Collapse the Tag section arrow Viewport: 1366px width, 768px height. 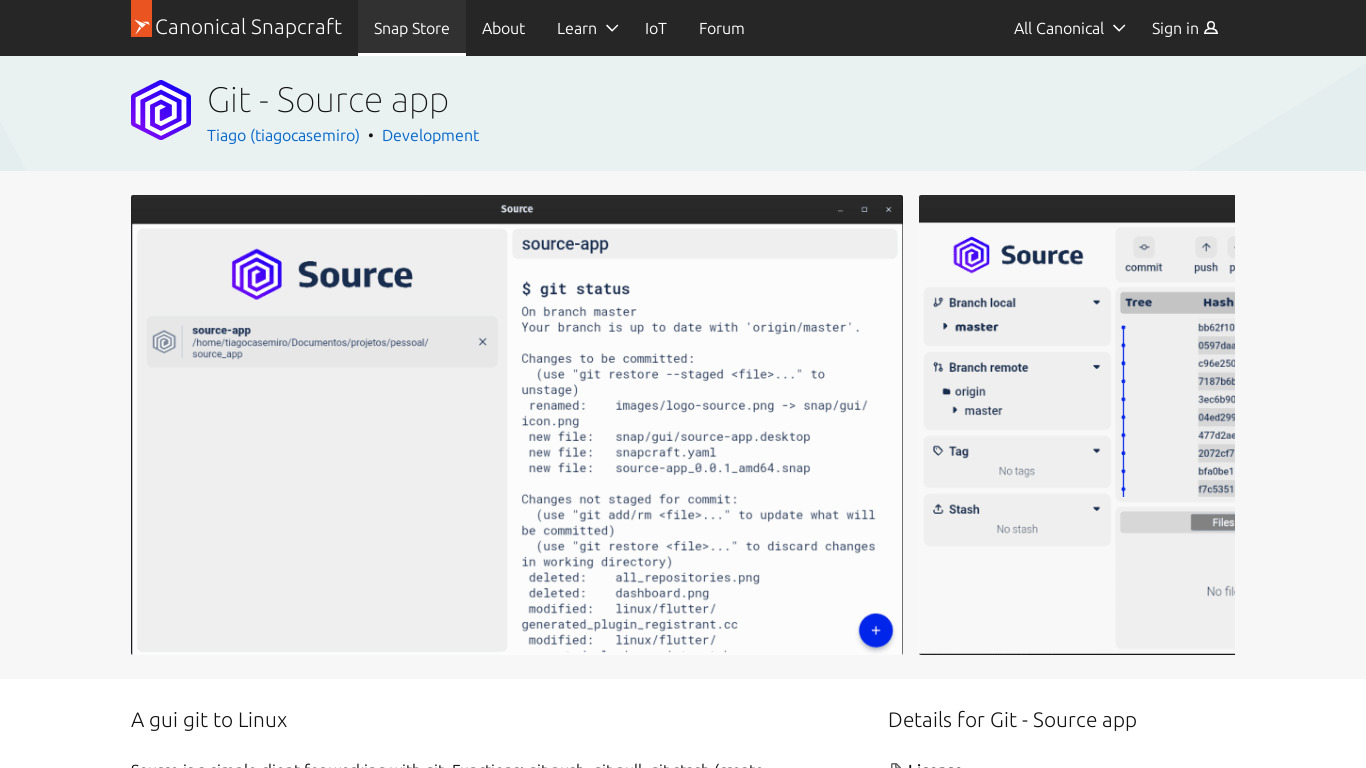[x=1097, y=452]
